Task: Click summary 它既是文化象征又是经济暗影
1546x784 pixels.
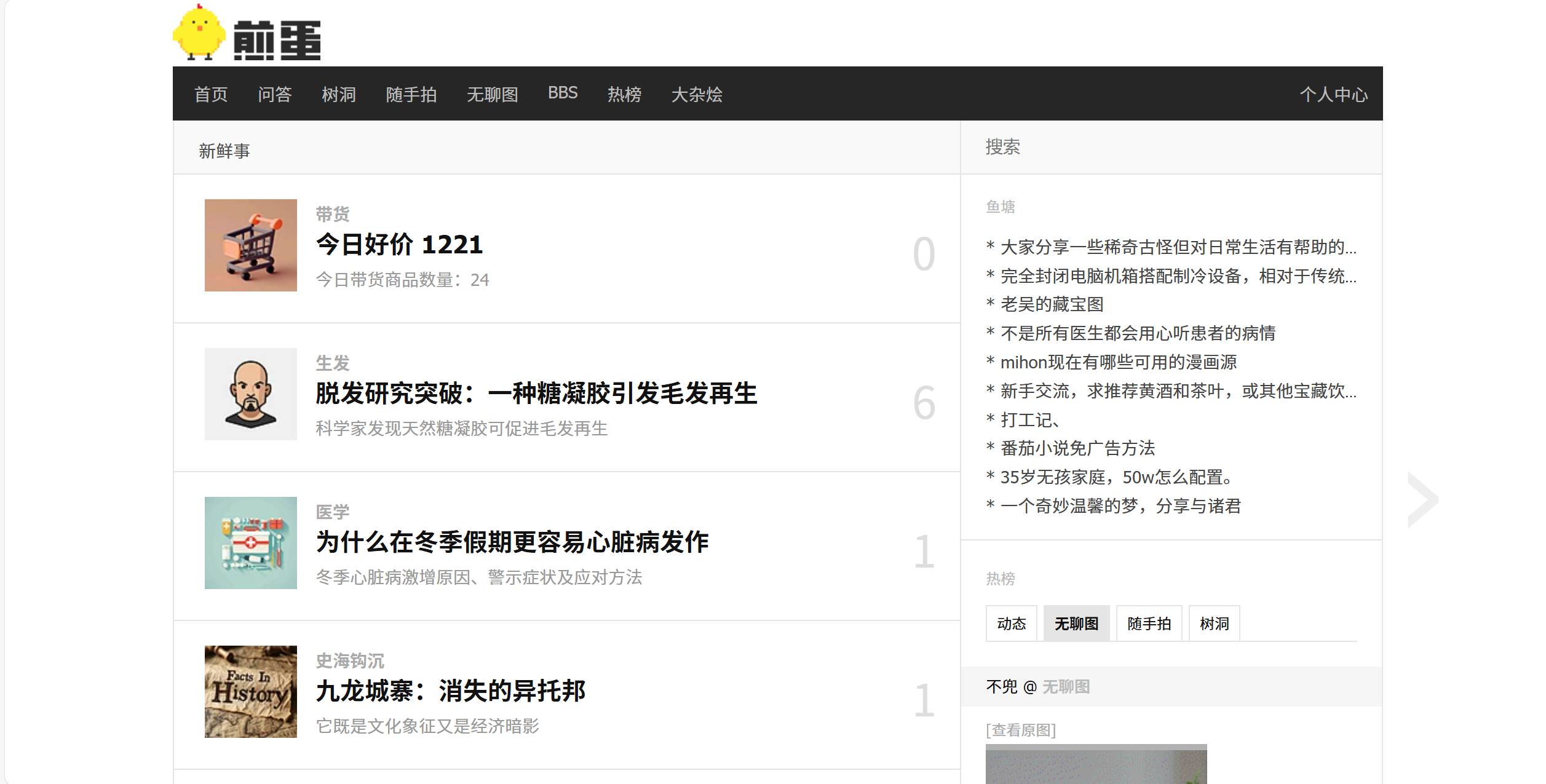Action: [427, 726]
